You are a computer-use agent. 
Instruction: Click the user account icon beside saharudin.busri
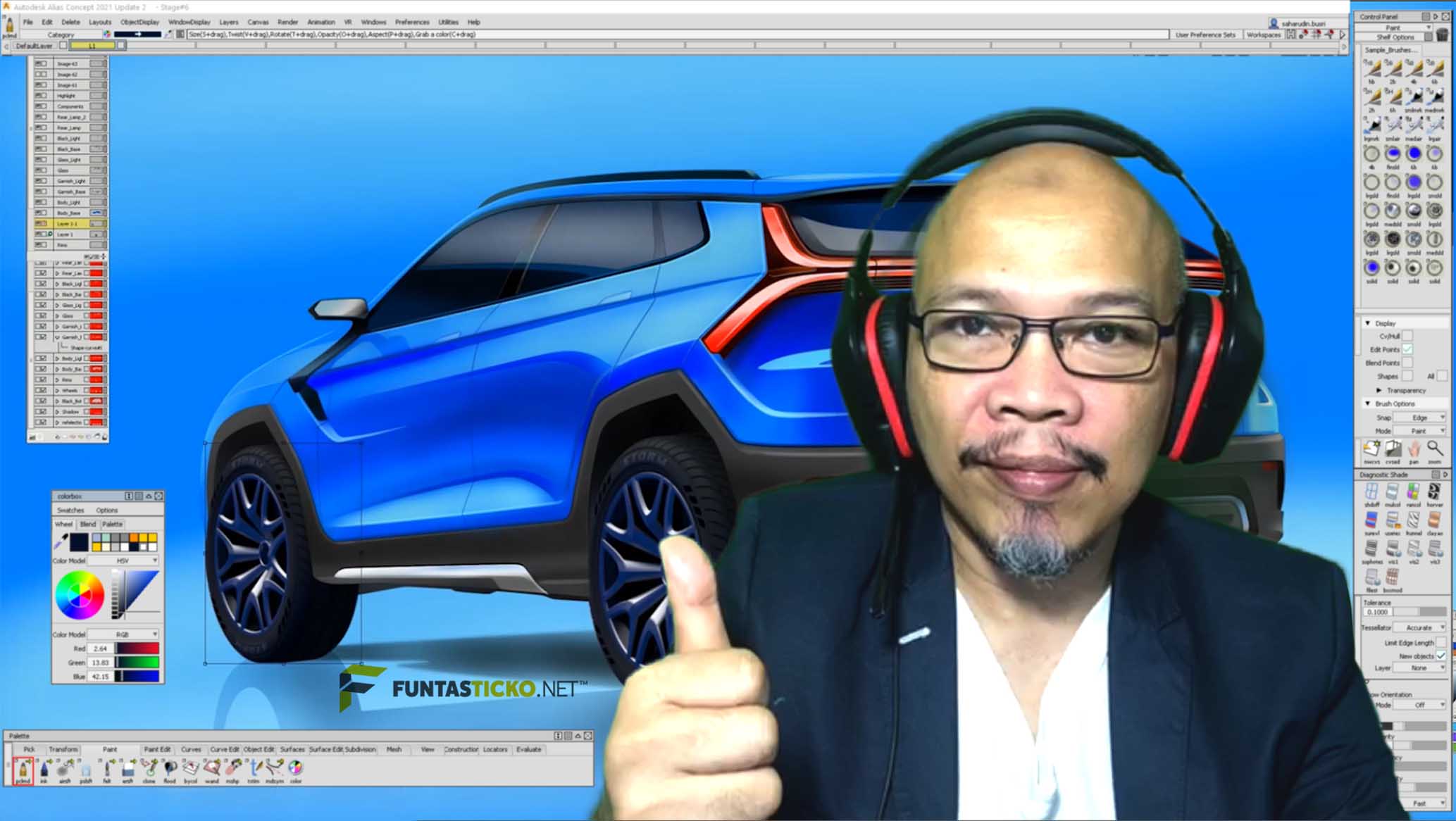click(1274, 23)
